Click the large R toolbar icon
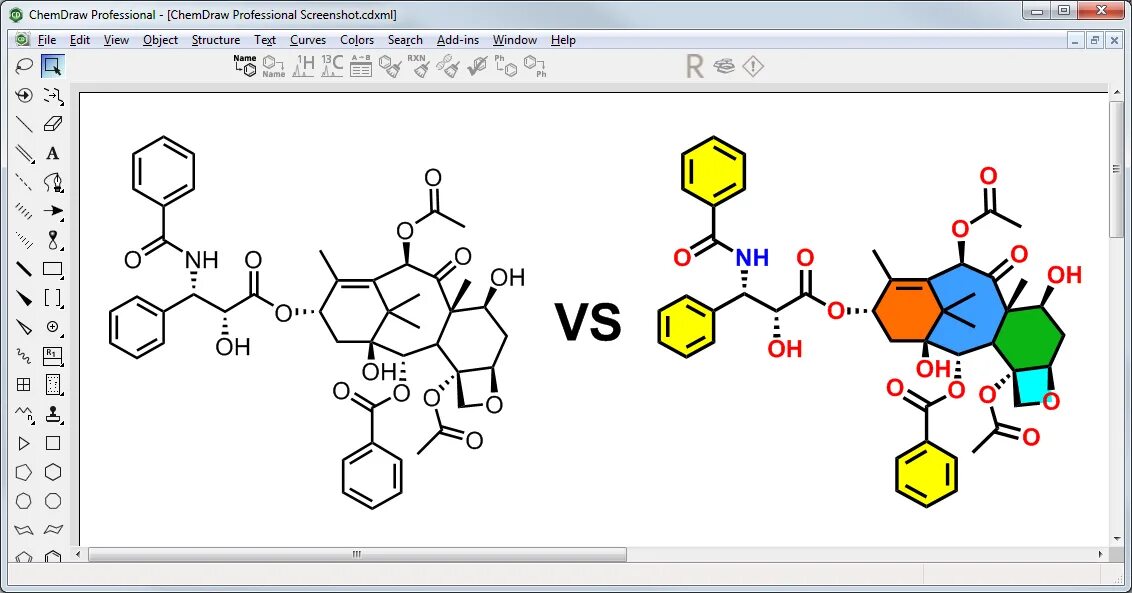This screenshot has height=593, width=1132. pyautogui.click(x=695, y=66)
